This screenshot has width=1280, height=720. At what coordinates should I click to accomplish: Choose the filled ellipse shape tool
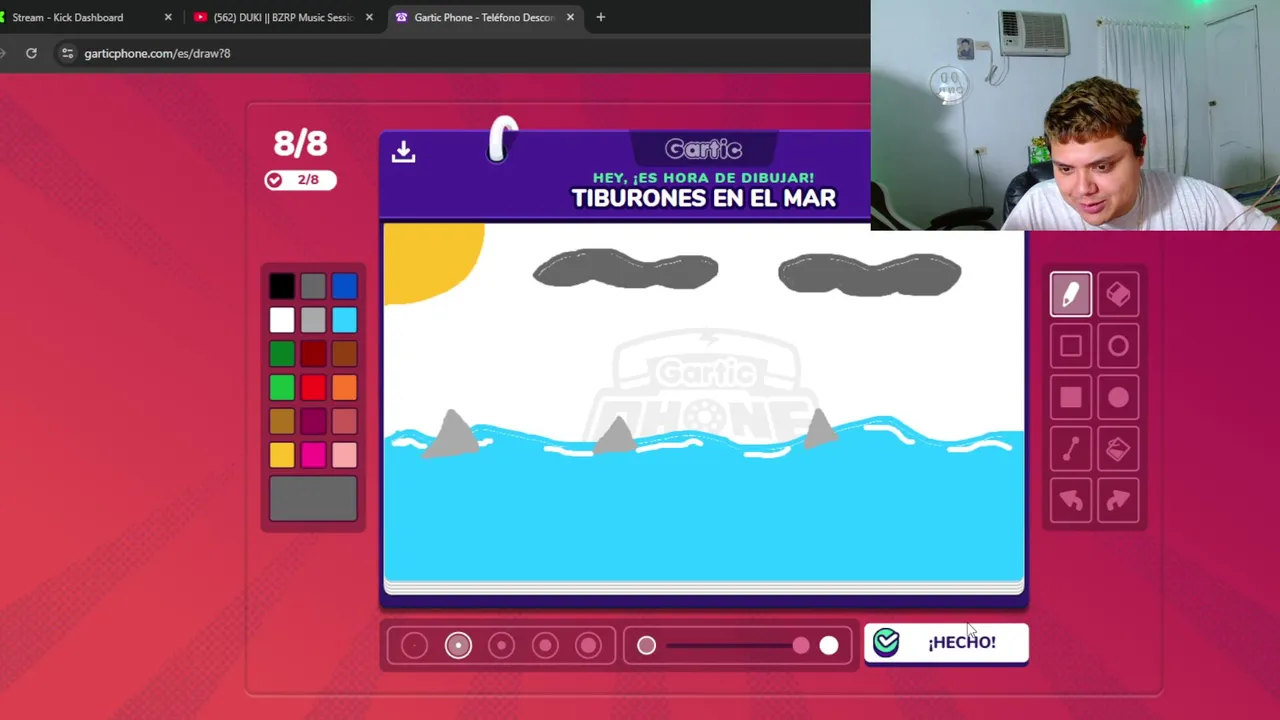coord(1118,398)
